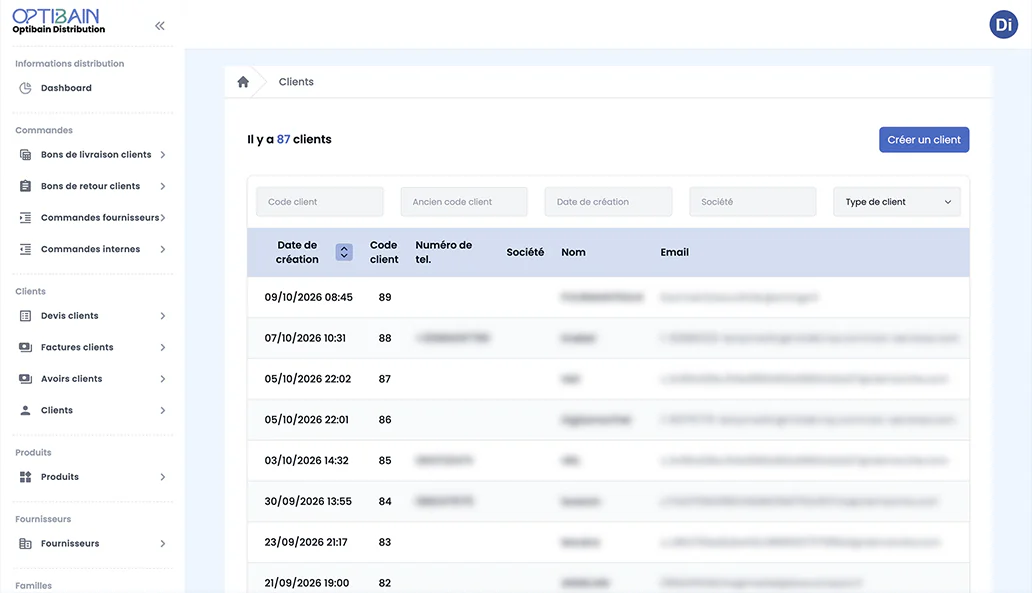Click the Société filter field
The height and width of the screenshot is (593, 1032).
(x=752, y=202)
